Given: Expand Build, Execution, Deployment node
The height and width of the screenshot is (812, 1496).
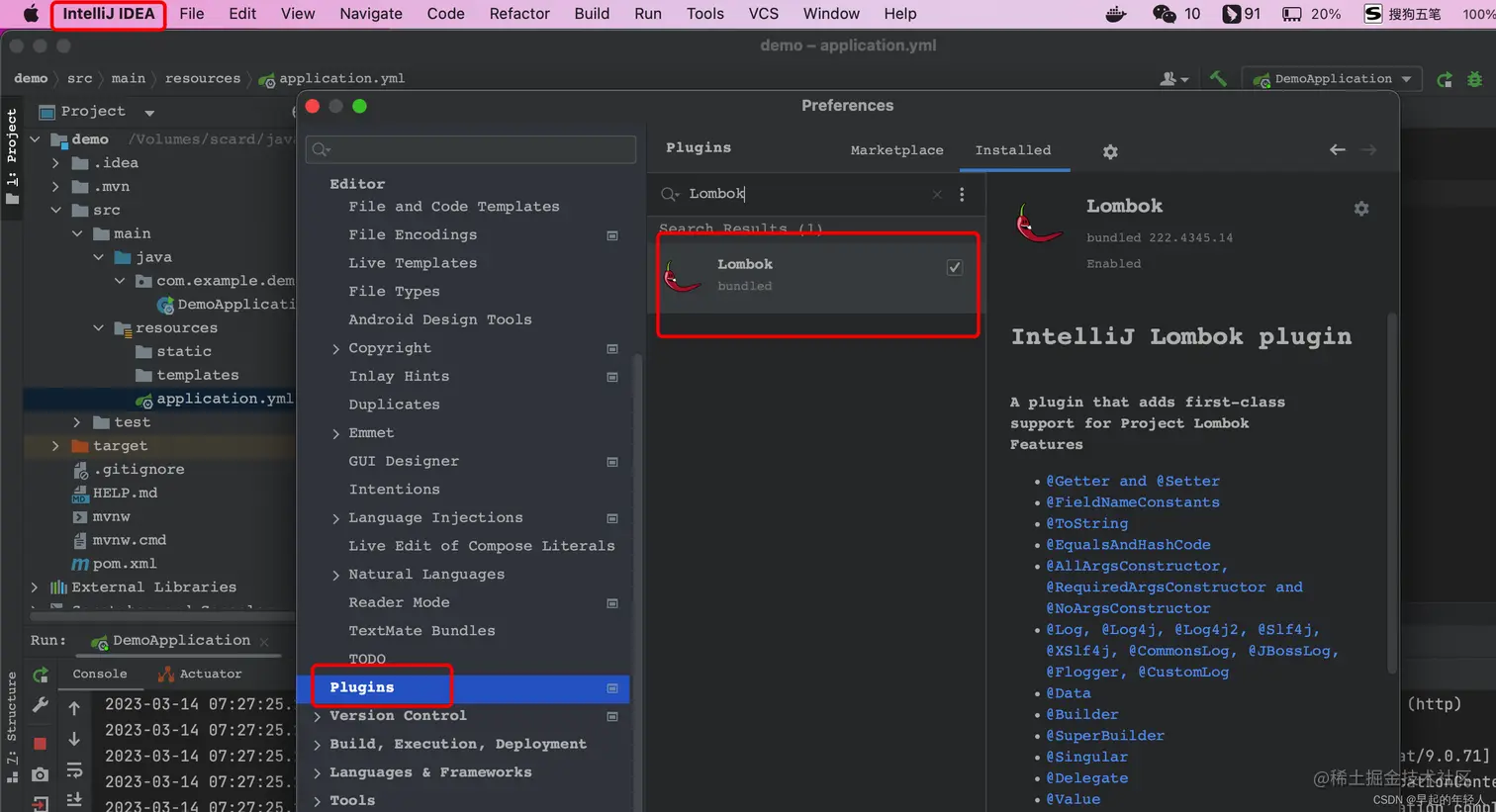Looking at the screenshot, I should (x=318, y=745).
